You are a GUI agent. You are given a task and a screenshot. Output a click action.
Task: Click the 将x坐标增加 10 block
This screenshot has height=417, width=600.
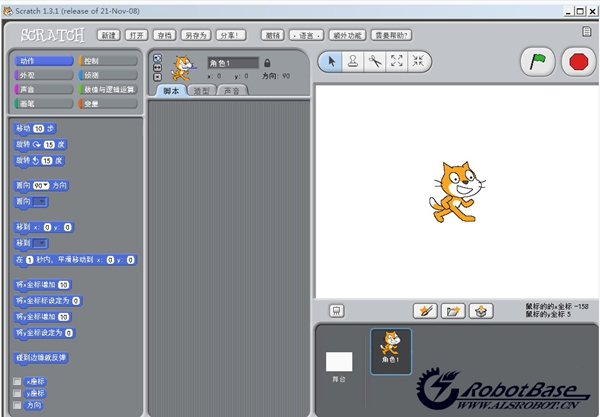(x=43, y=285)
